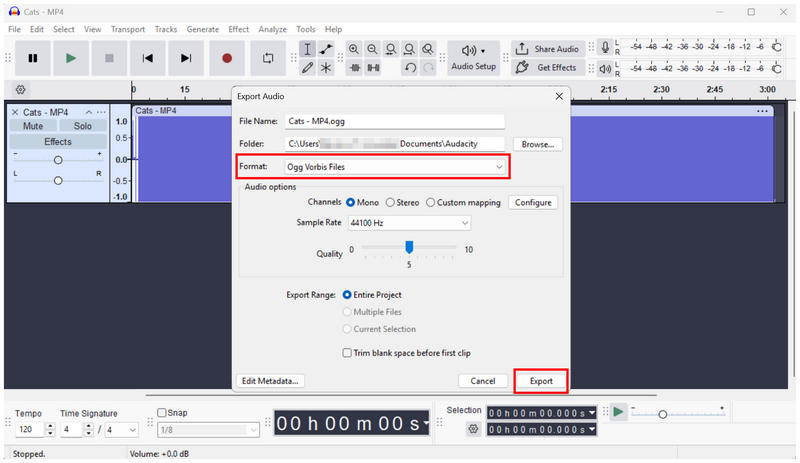Skip to end of the track

tap(186, 58)
